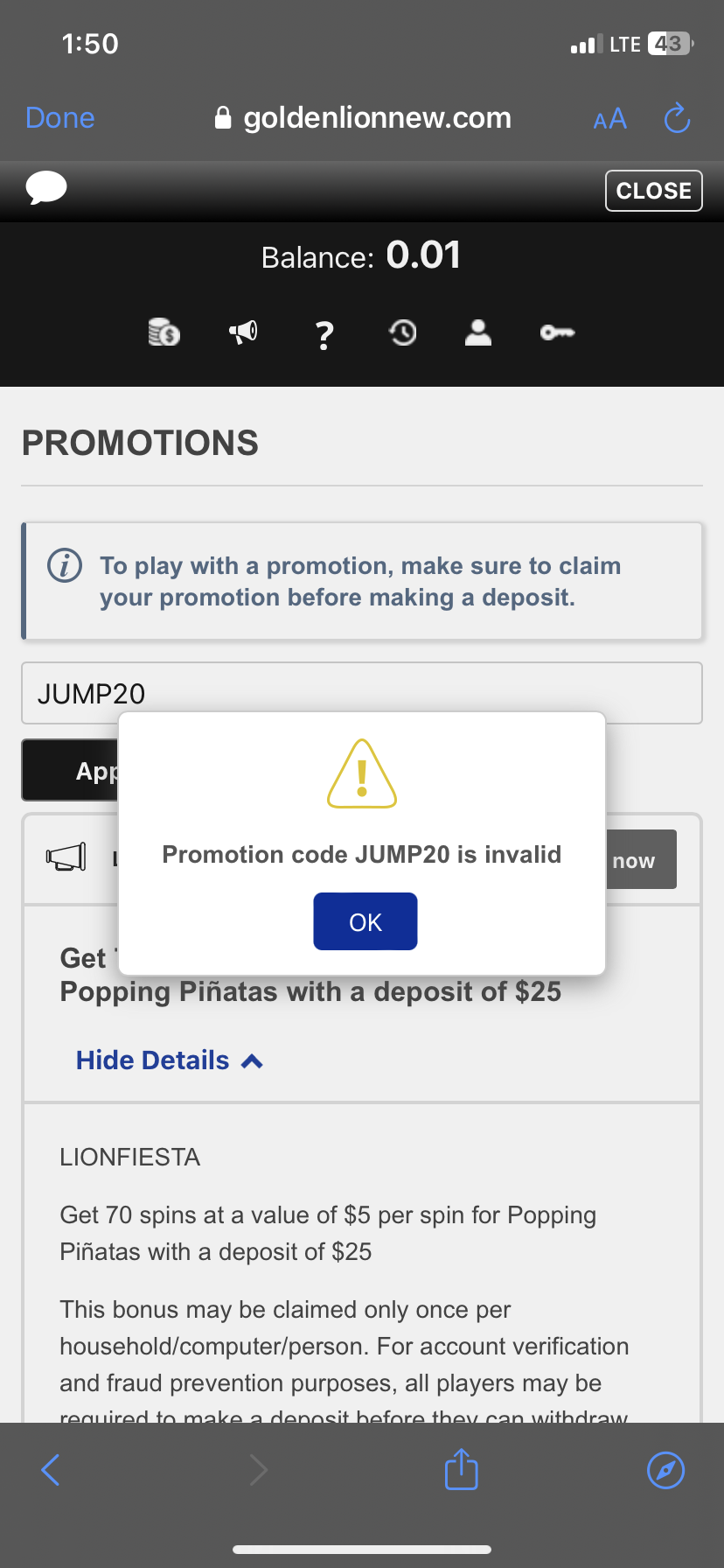
Task: Open the live chat bubble icon
Action: click(46, 187)
